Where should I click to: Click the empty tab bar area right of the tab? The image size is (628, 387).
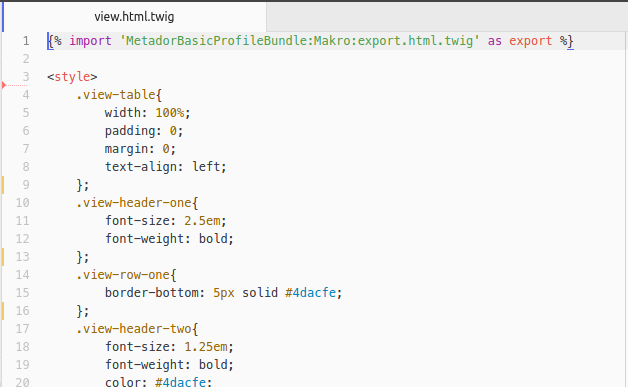pyautogui.click(x=447, y=17)
